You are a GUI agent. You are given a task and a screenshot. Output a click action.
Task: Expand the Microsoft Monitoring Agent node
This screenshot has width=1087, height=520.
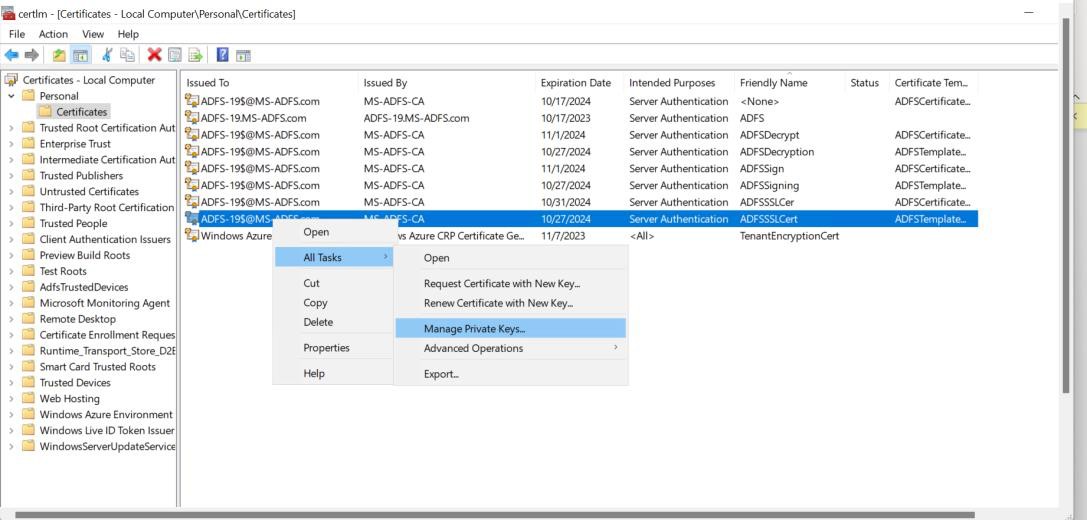[x=11, y=303]
